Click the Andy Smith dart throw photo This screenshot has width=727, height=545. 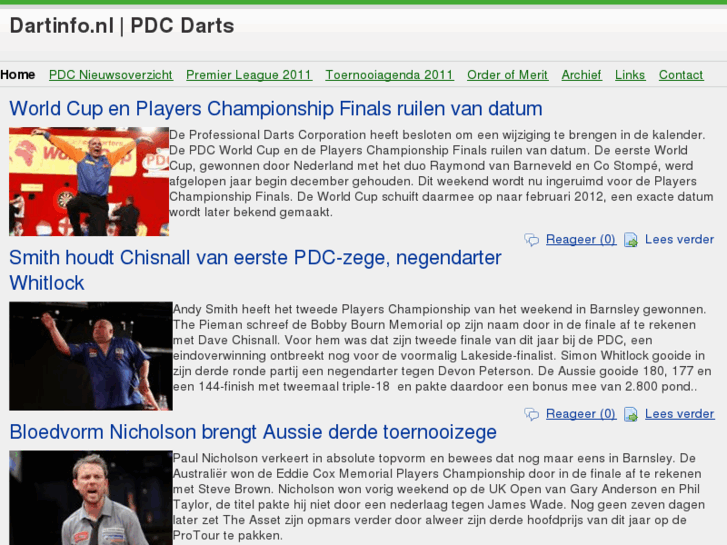pos(91,356)
